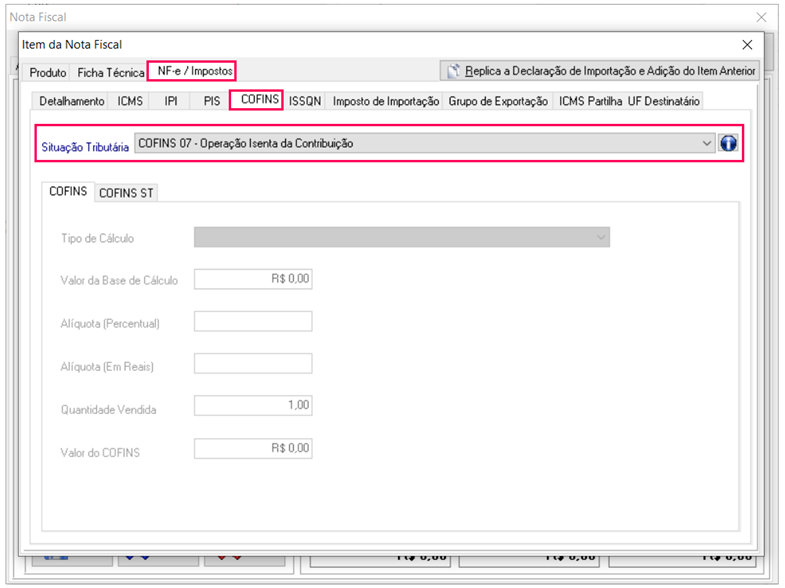Open the Ficha Técnica tab
The width and height of the screenshot is (785, 588).
[x=111, y=73]
